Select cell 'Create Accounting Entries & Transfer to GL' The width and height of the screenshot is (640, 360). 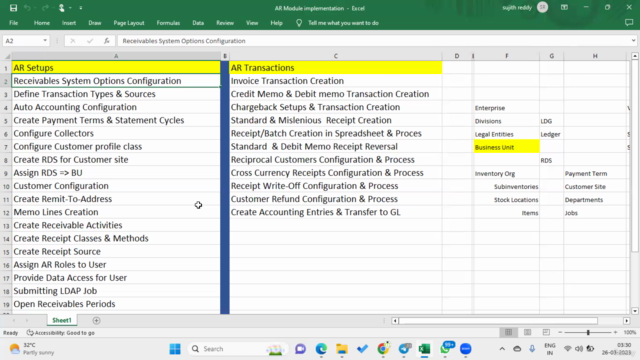tap(336, 212)
